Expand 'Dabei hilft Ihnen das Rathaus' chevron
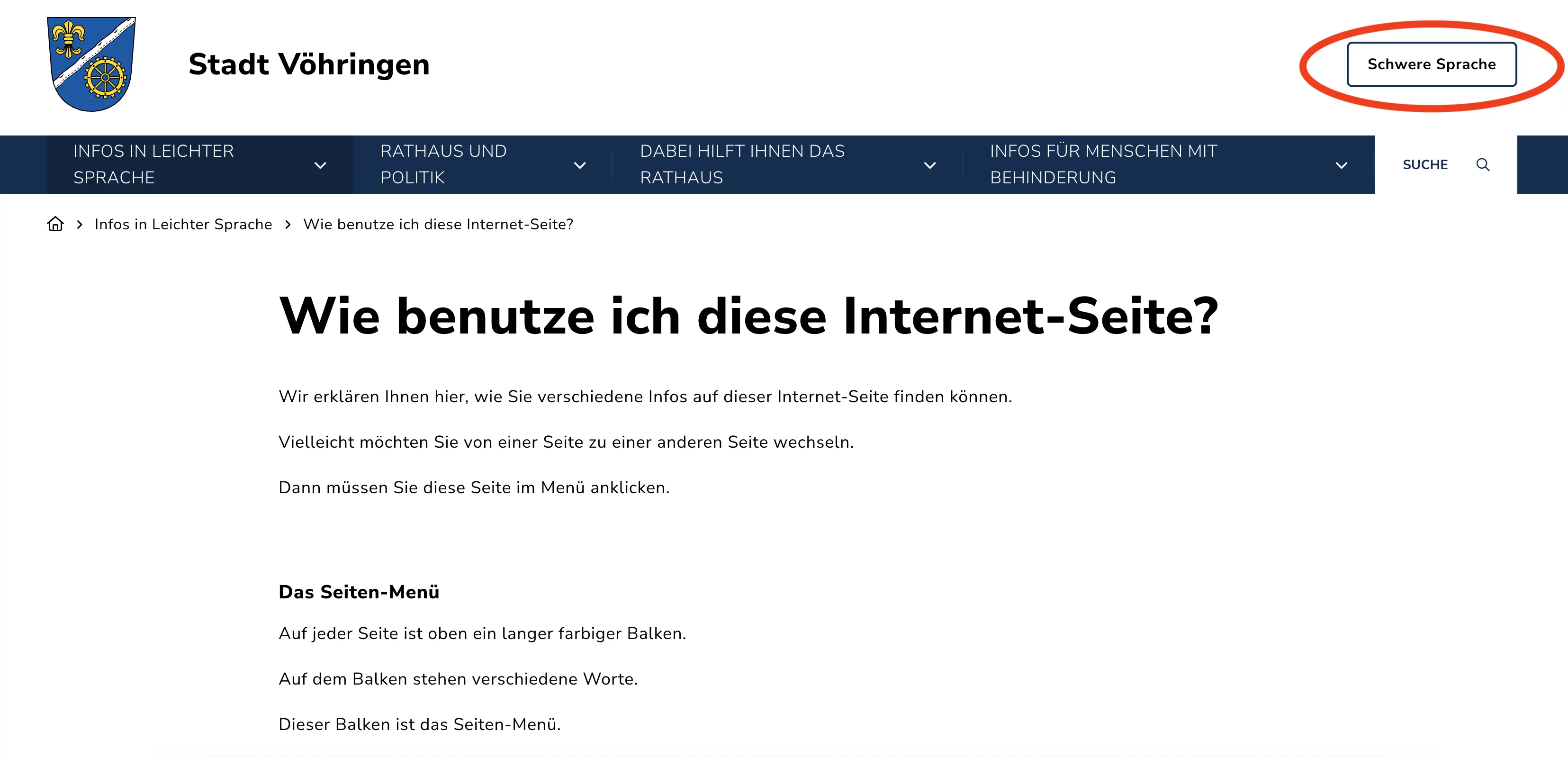 [x=929, y=165]
